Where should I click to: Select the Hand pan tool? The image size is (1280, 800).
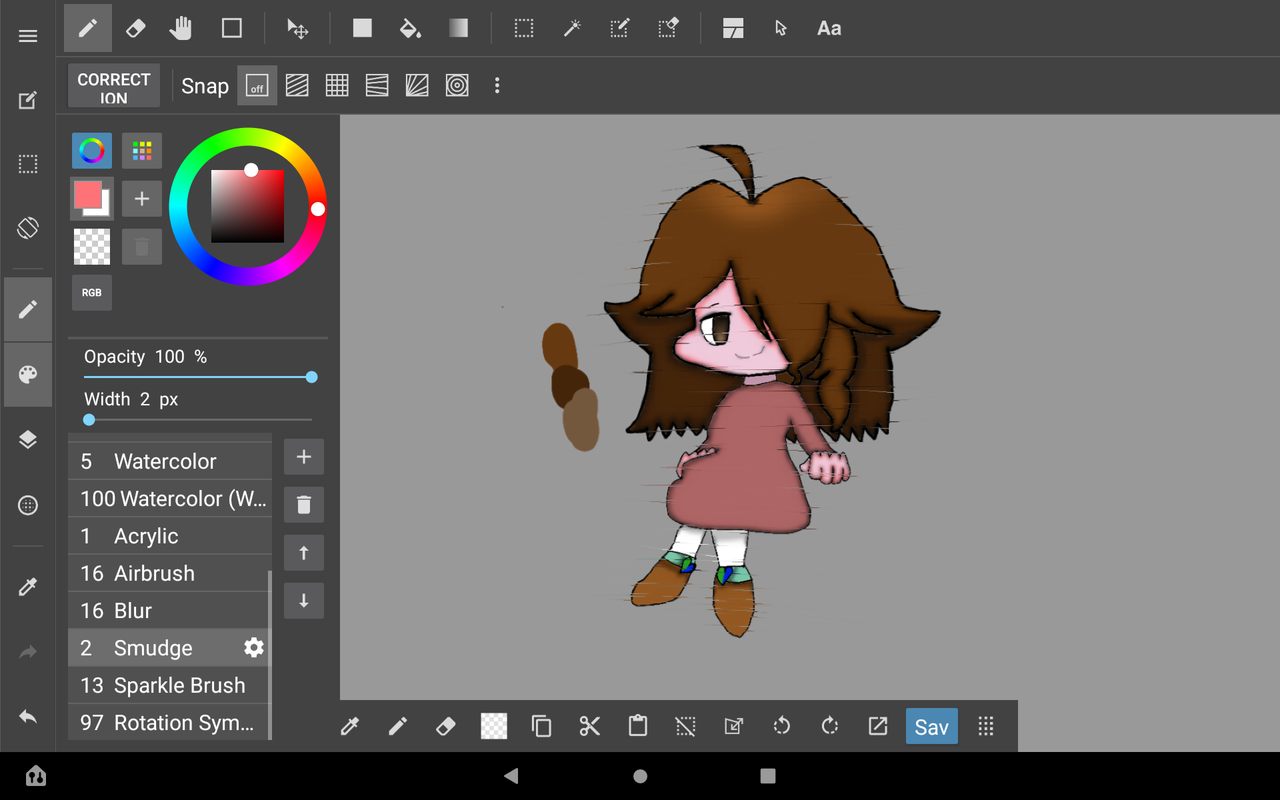tap(181, 29)
